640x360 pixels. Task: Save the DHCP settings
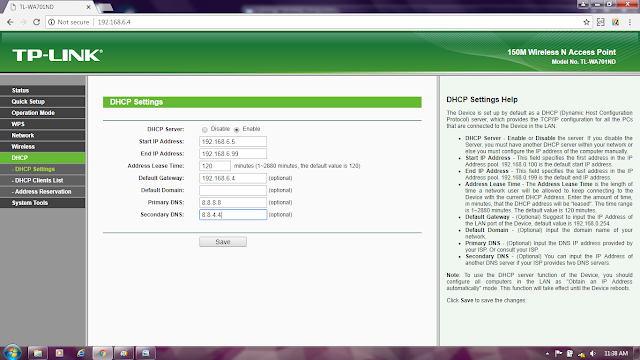tap(223, 242)
